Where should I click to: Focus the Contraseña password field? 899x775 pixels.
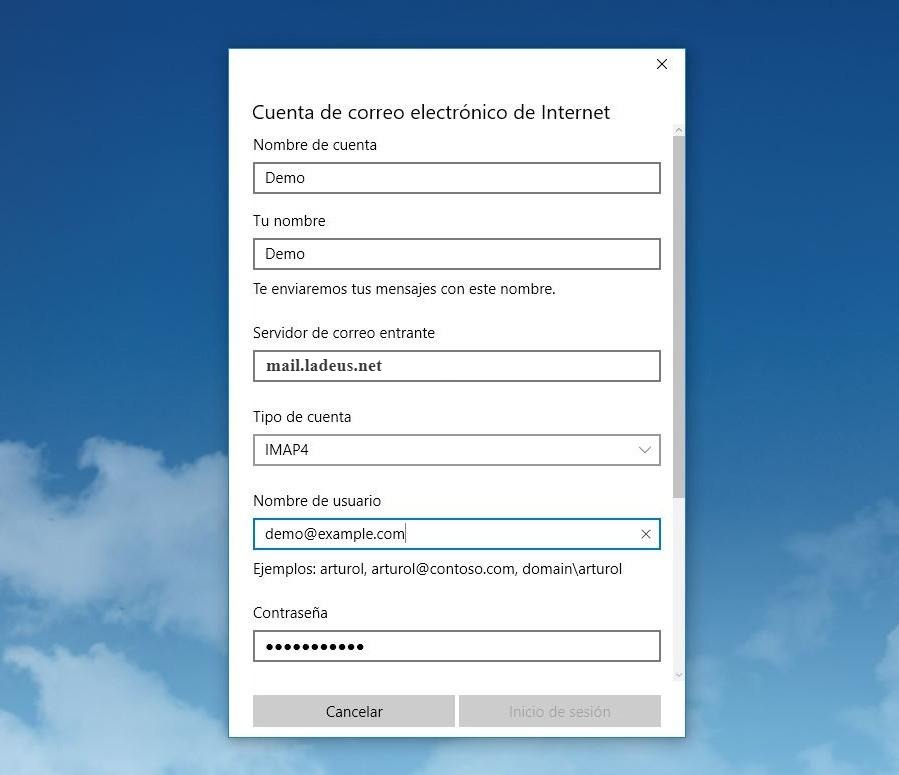coord(456,646)
